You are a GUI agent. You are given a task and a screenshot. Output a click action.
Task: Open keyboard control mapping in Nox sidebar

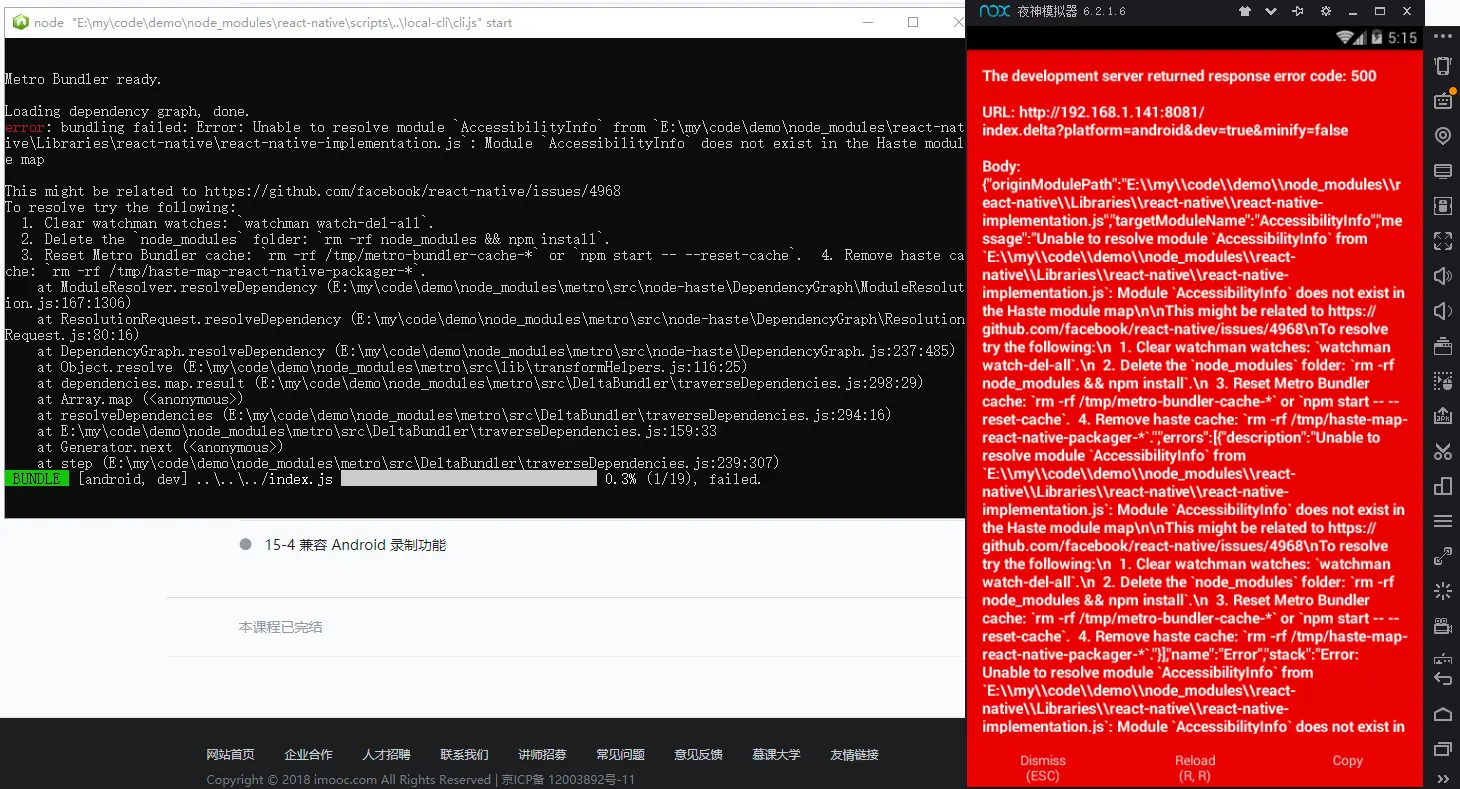[1443, 100]
